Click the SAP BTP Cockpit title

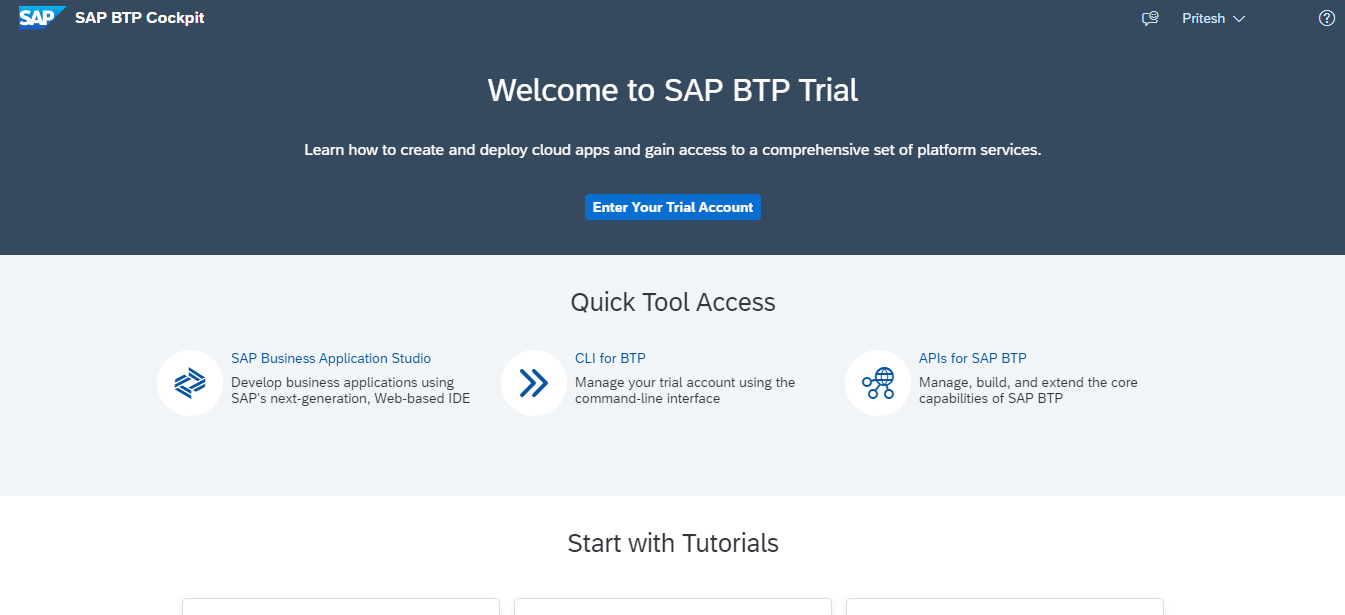click(140, 18)
